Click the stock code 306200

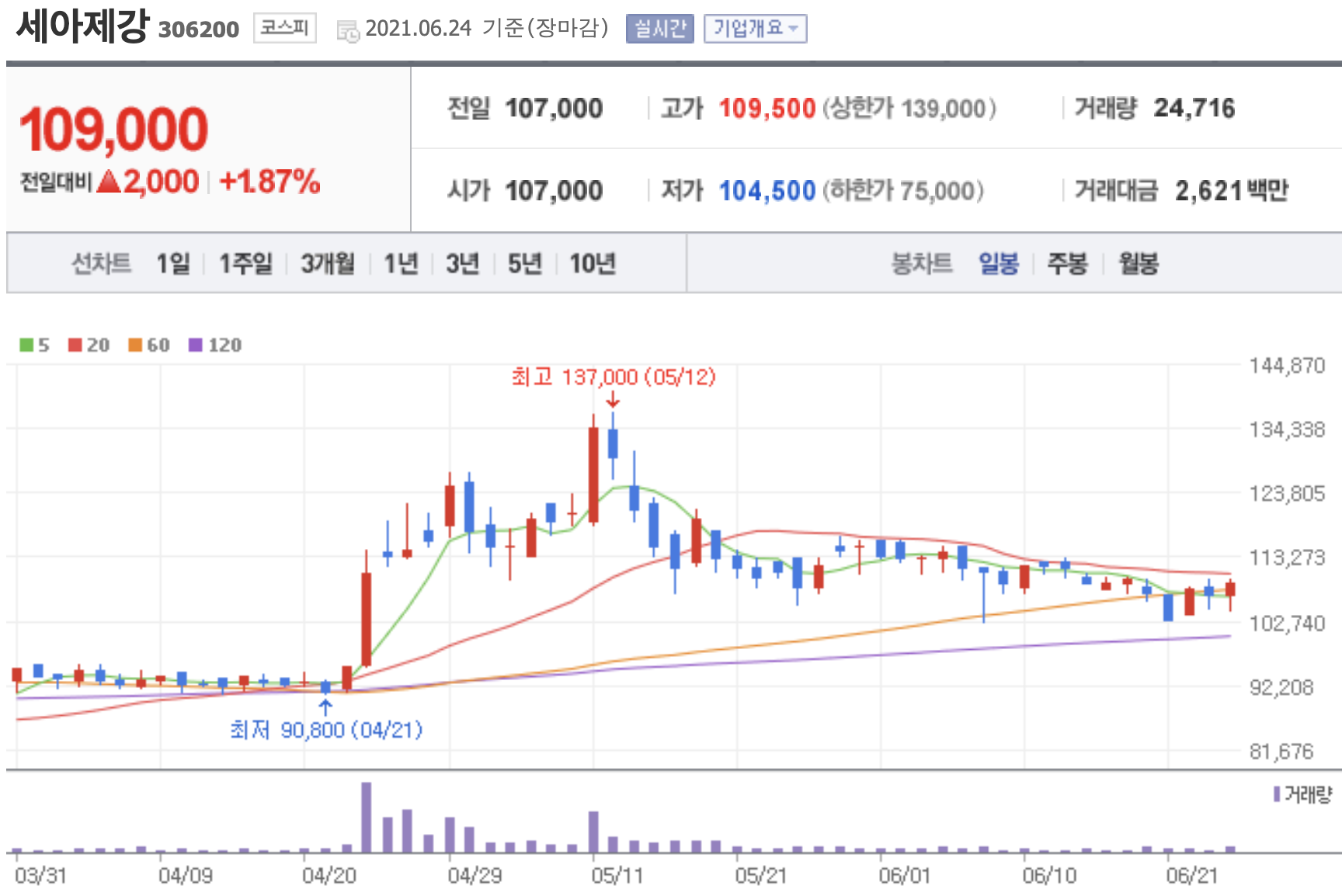199,30
